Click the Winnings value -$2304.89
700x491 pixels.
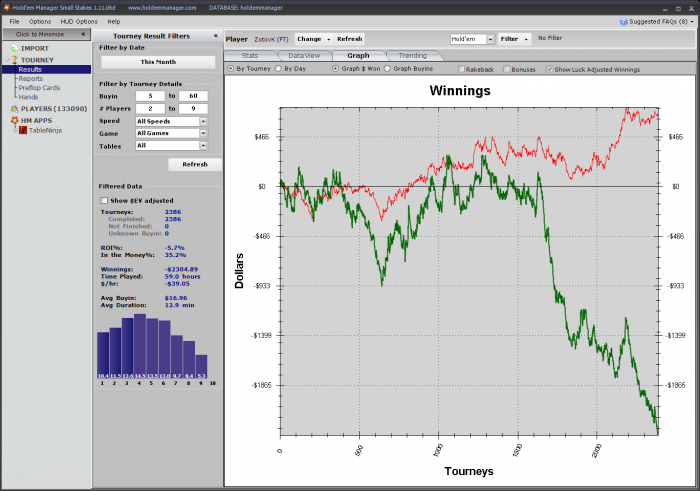click(181, 269)
